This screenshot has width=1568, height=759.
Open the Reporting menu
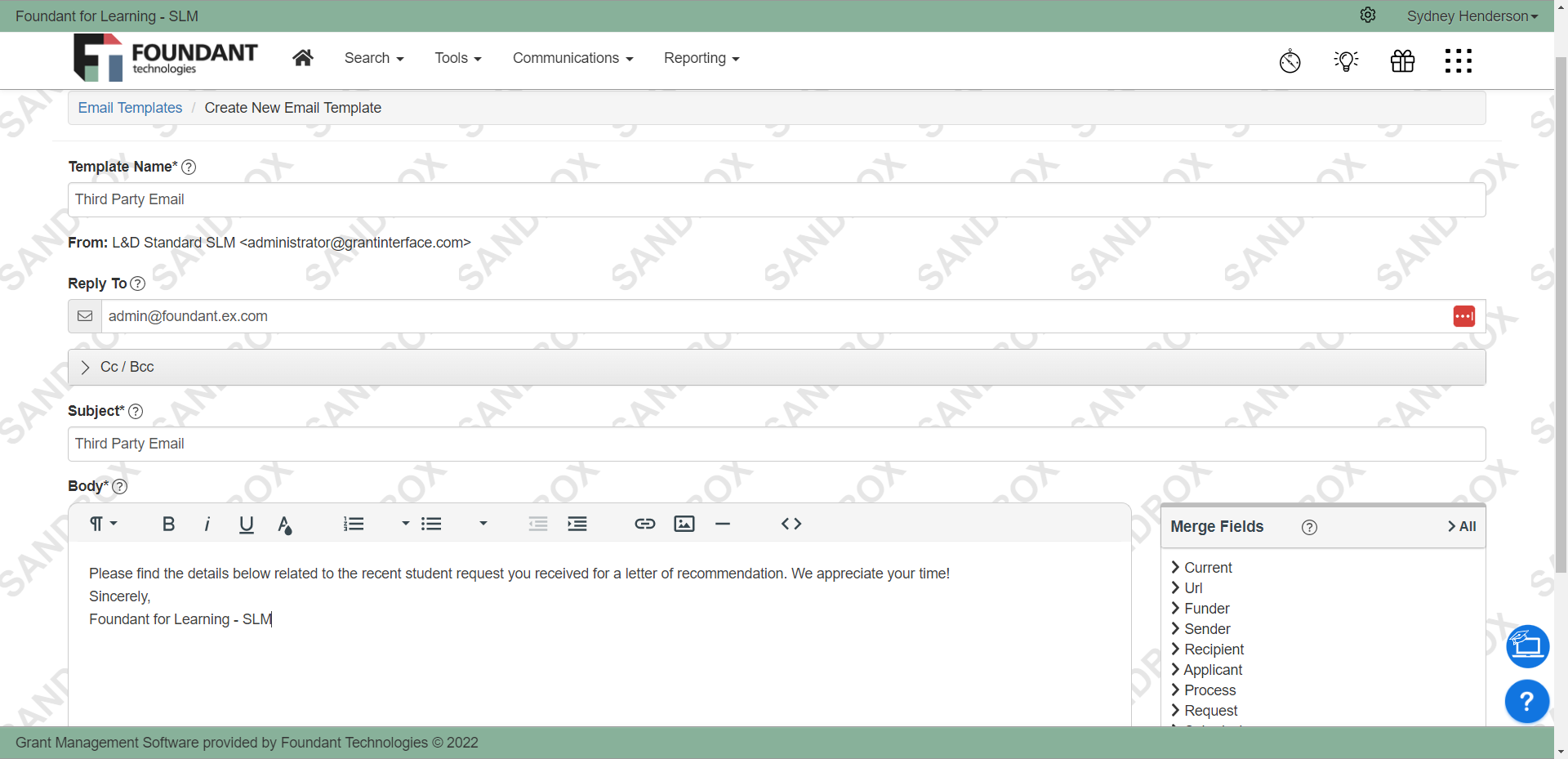(x=701, y=58)
